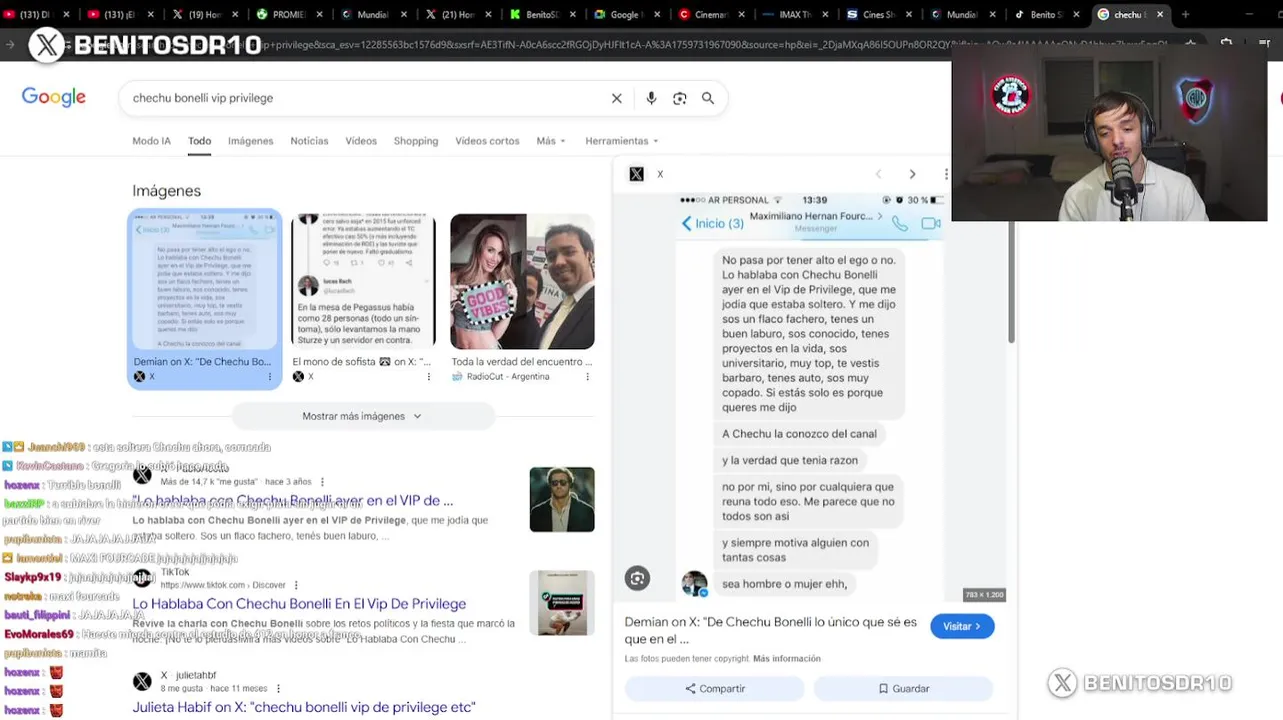Screen dimensions: 1283x720
Task: Go to previous image in preview panel
Action: pyautogui.click(x=879, y=174)
